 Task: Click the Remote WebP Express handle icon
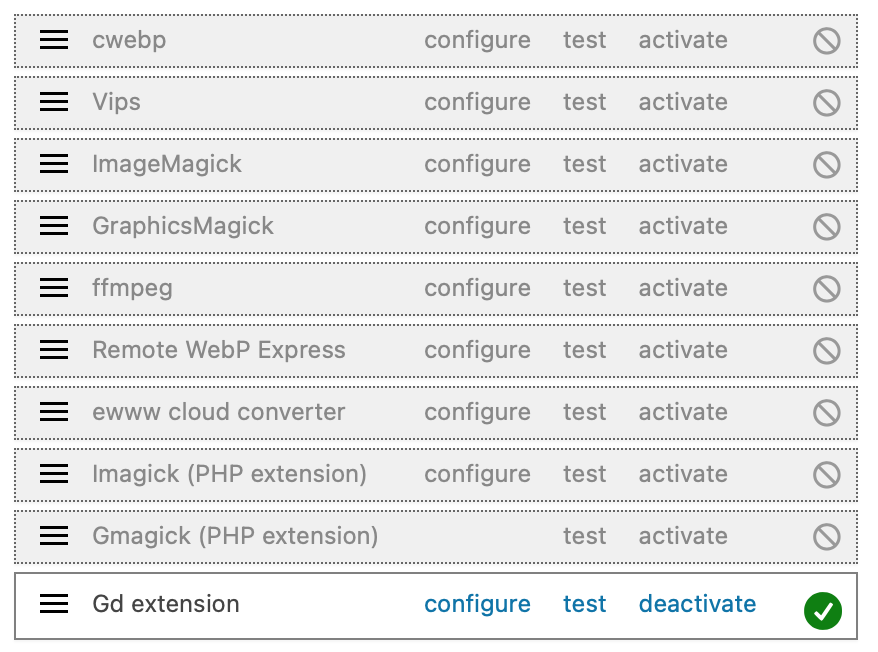54,350
